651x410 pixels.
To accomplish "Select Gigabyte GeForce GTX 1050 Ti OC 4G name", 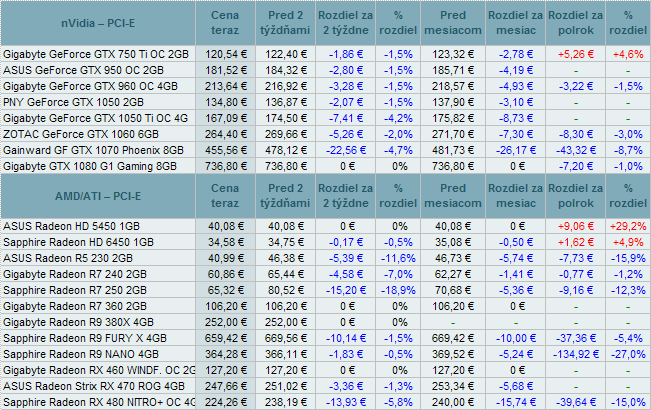I will coord(95,118).
